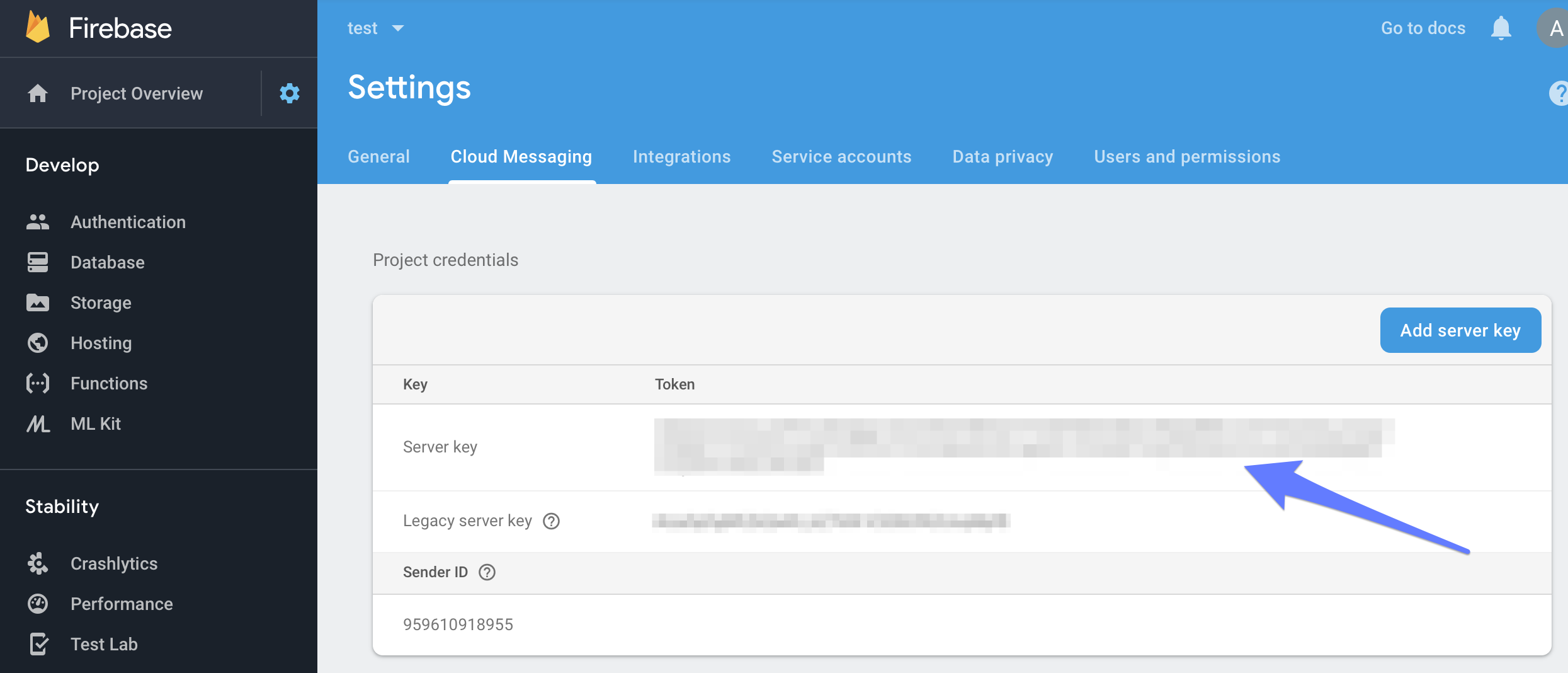Open the Integrations tab
This screenshot has width=1568, height=673.
point(682,156)
